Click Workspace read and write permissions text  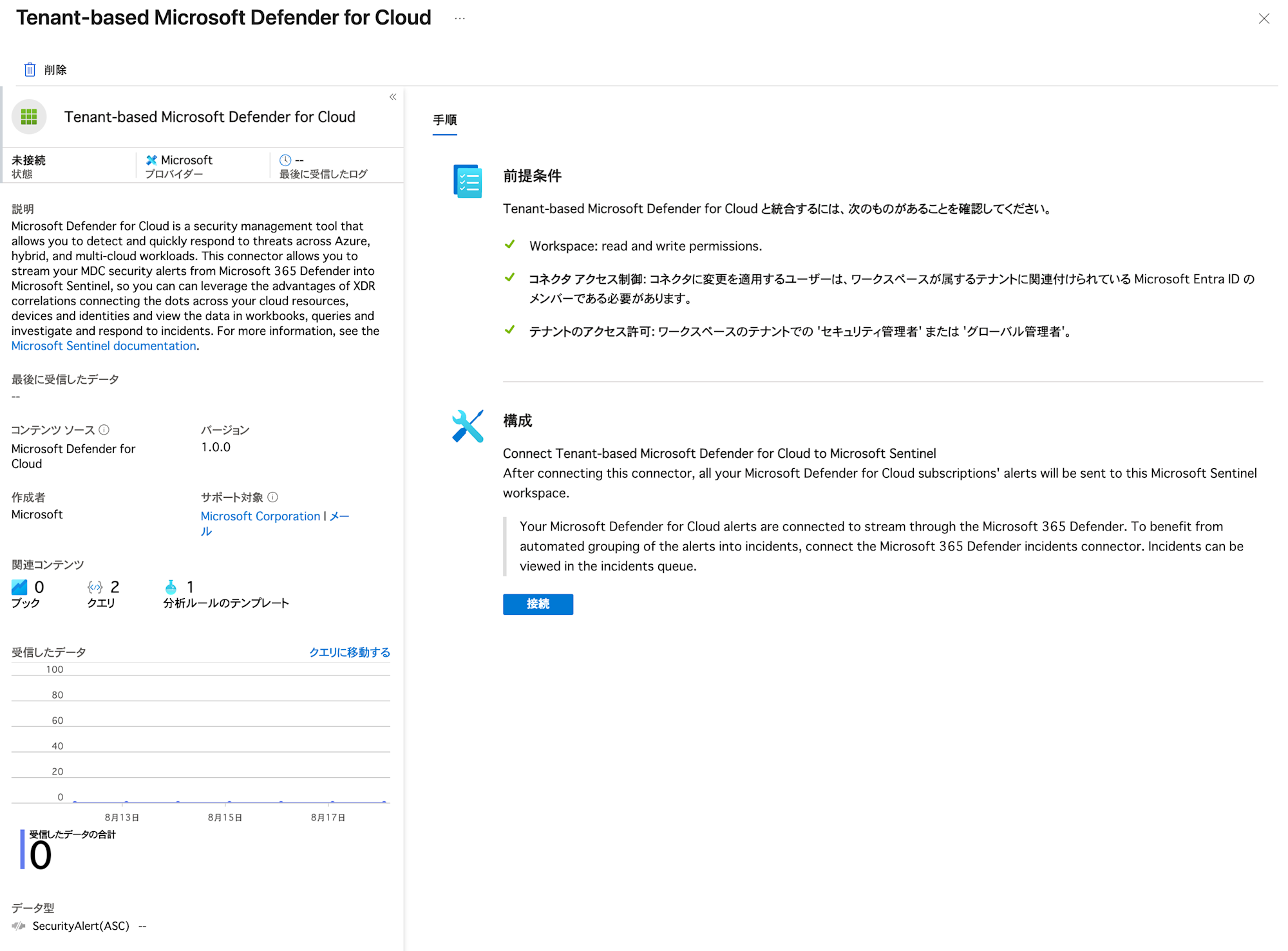(645, 246)
